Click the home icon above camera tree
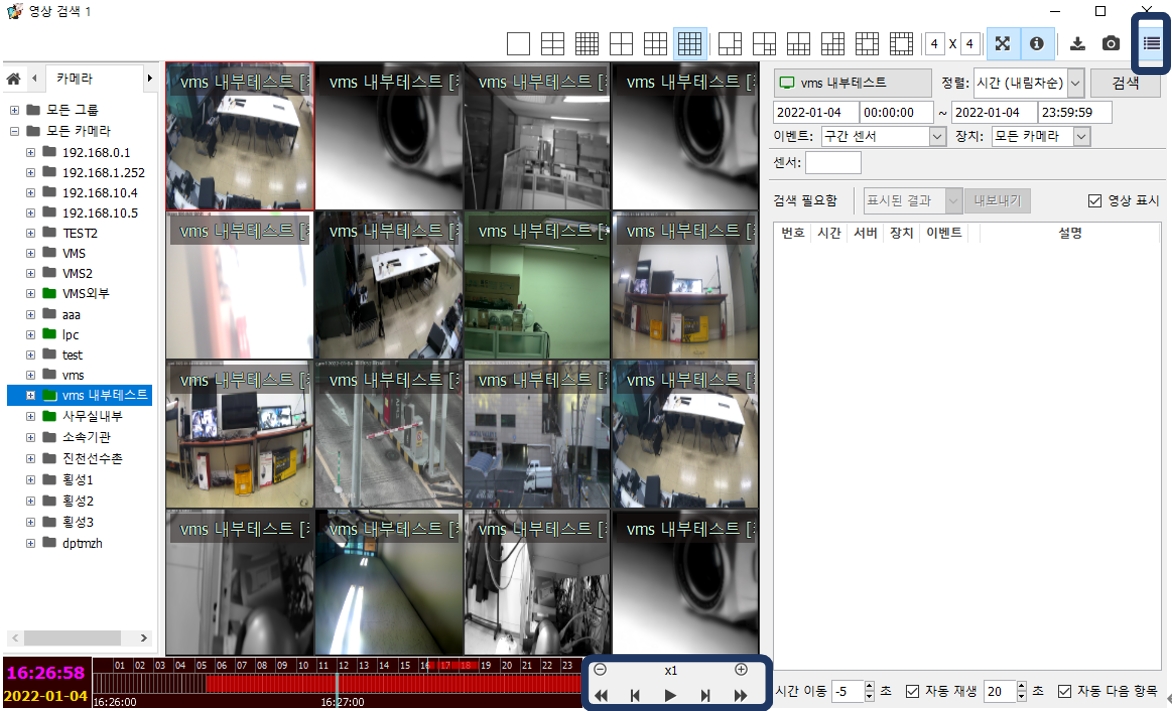The image size is (1172, 711). [x=14, y=78]
